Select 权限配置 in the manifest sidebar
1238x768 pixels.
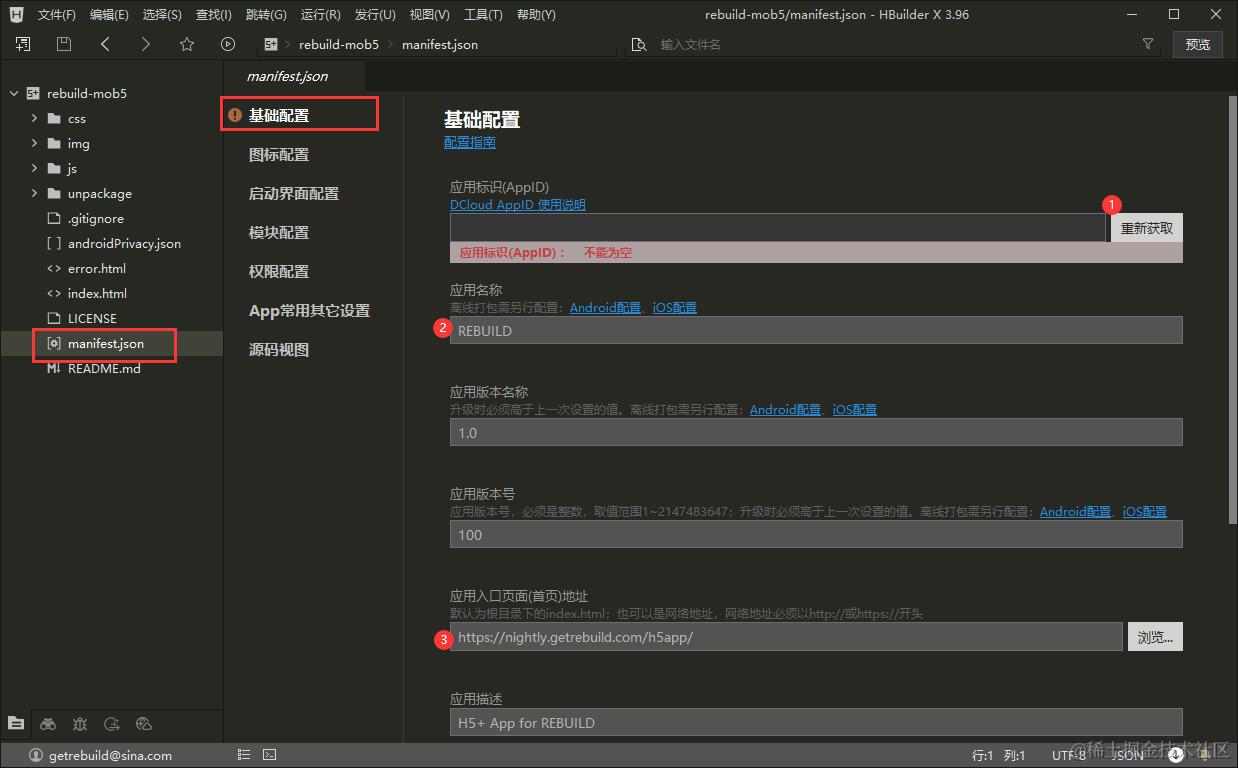pyautogui.click(x=279, y=272)
